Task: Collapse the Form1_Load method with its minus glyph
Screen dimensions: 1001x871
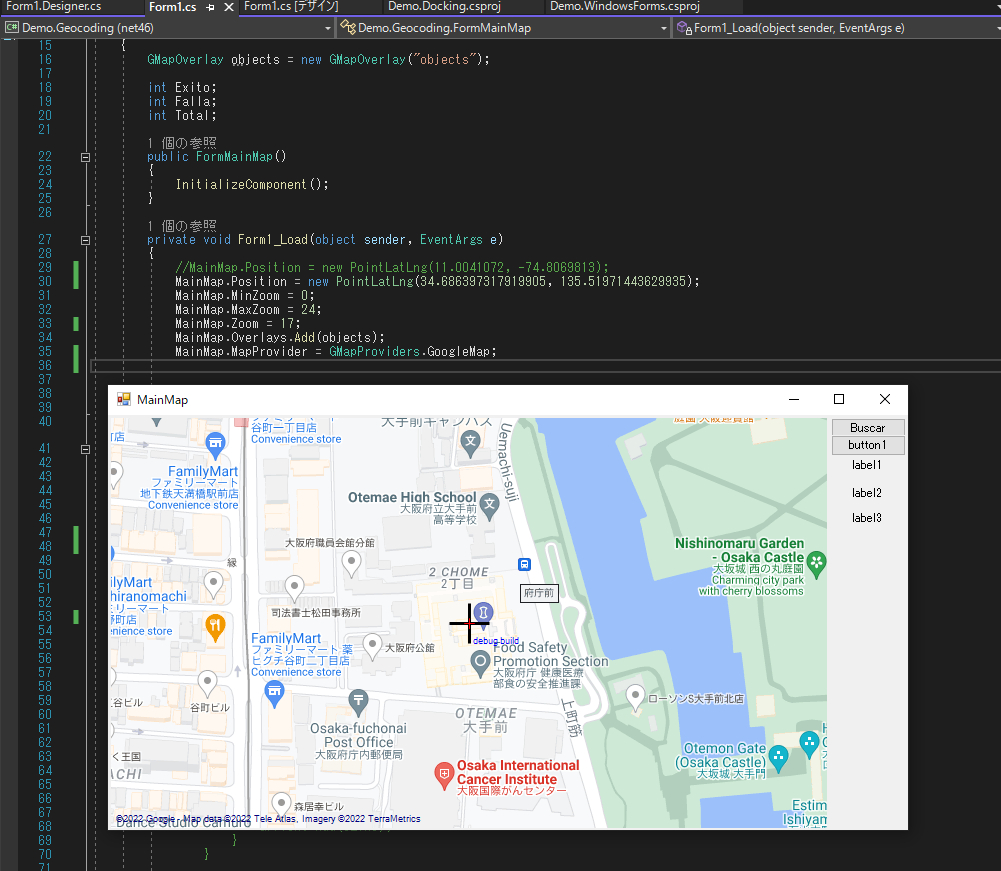Action: click(x=85, y=240)
